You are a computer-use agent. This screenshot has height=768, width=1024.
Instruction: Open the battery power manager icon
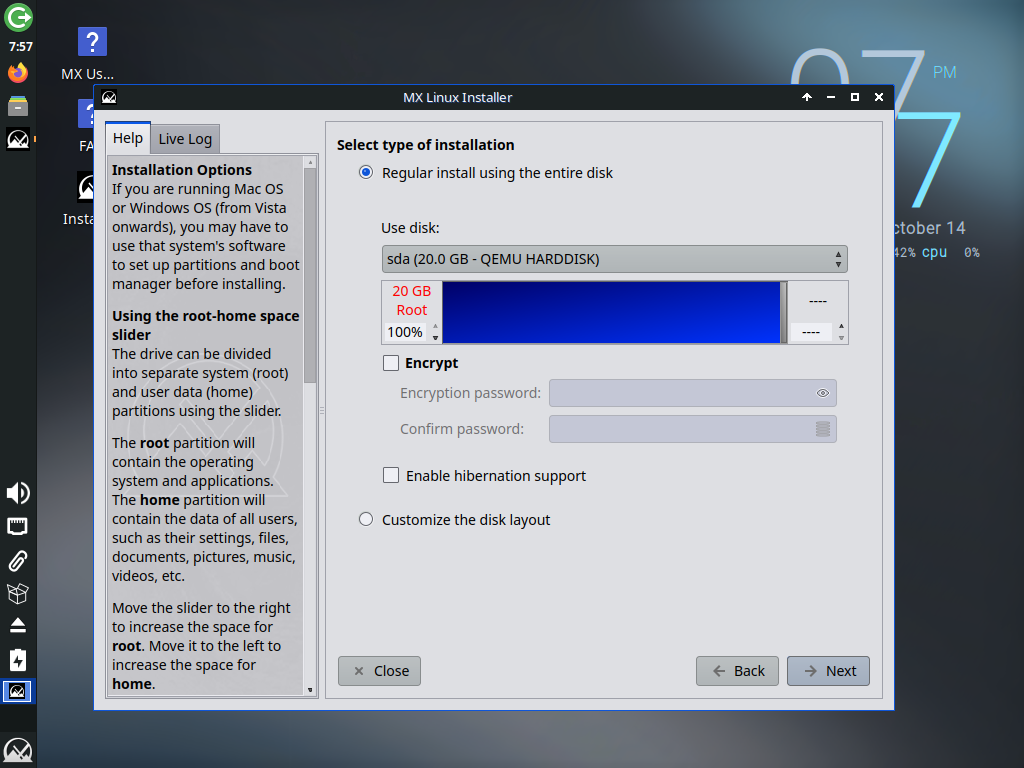(18, 660)
